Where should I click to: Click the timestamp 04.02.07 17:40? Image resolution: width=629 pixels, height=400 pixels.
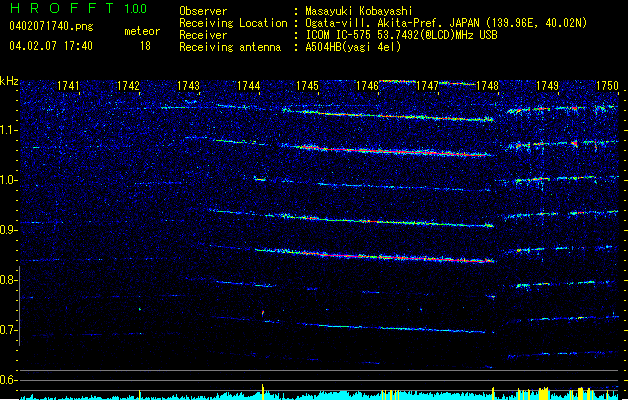pyautogui.click(x=51, y=46)
